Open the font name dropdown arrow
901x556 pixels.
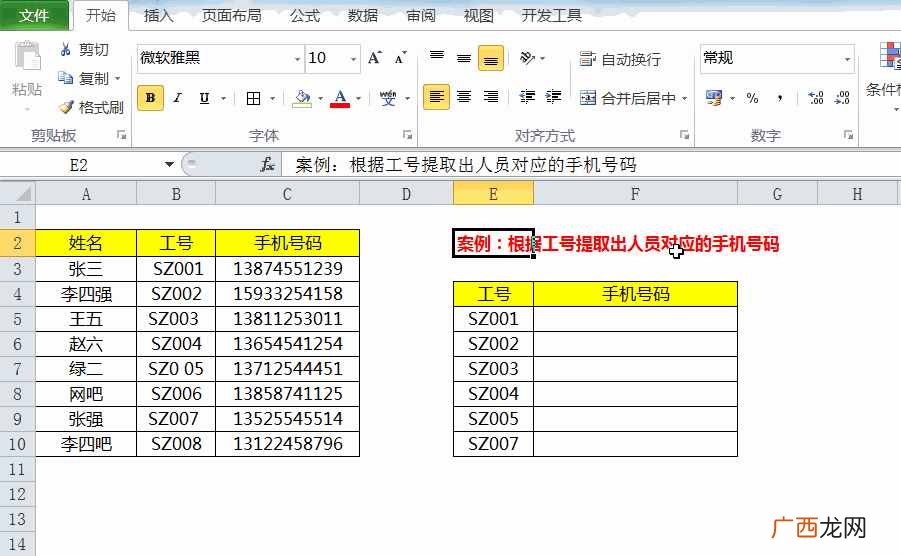coord(297,59)
